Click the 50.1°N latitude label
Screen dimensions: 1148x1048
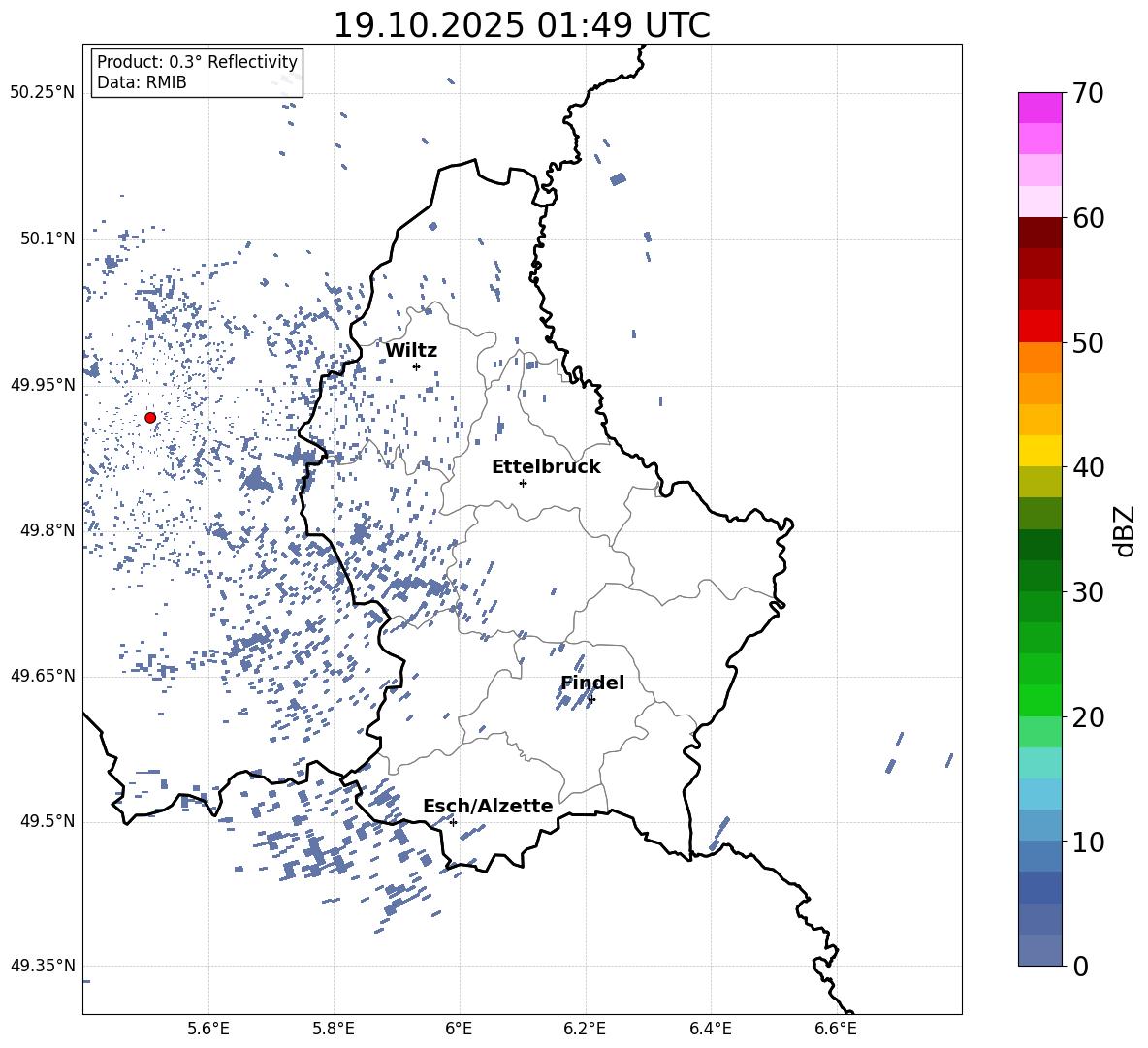[x=47, y=238]
